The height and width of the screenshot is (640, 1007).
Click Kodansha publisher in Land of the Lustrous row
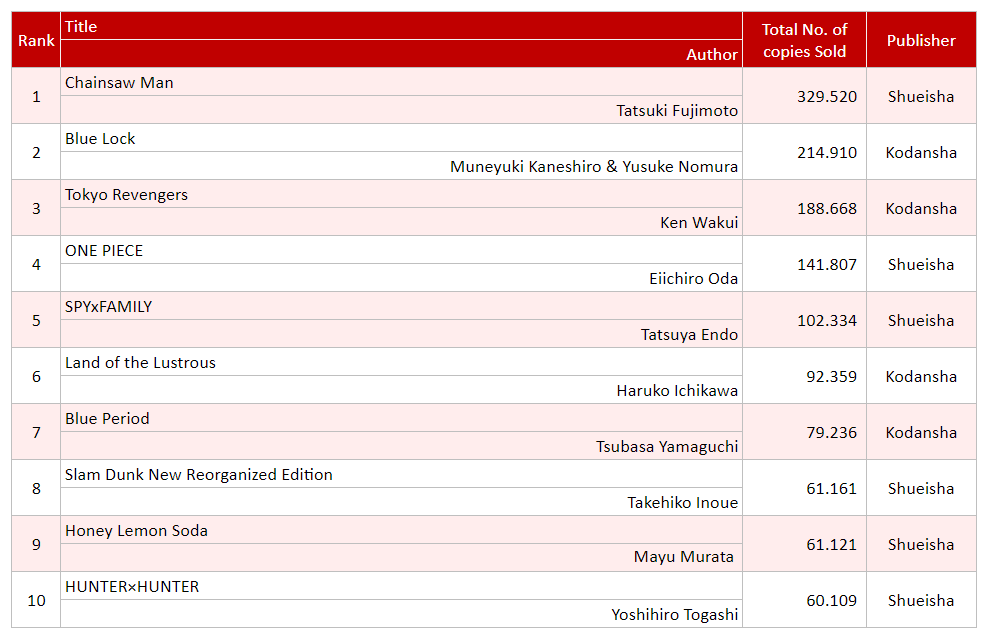pos(921,376)
